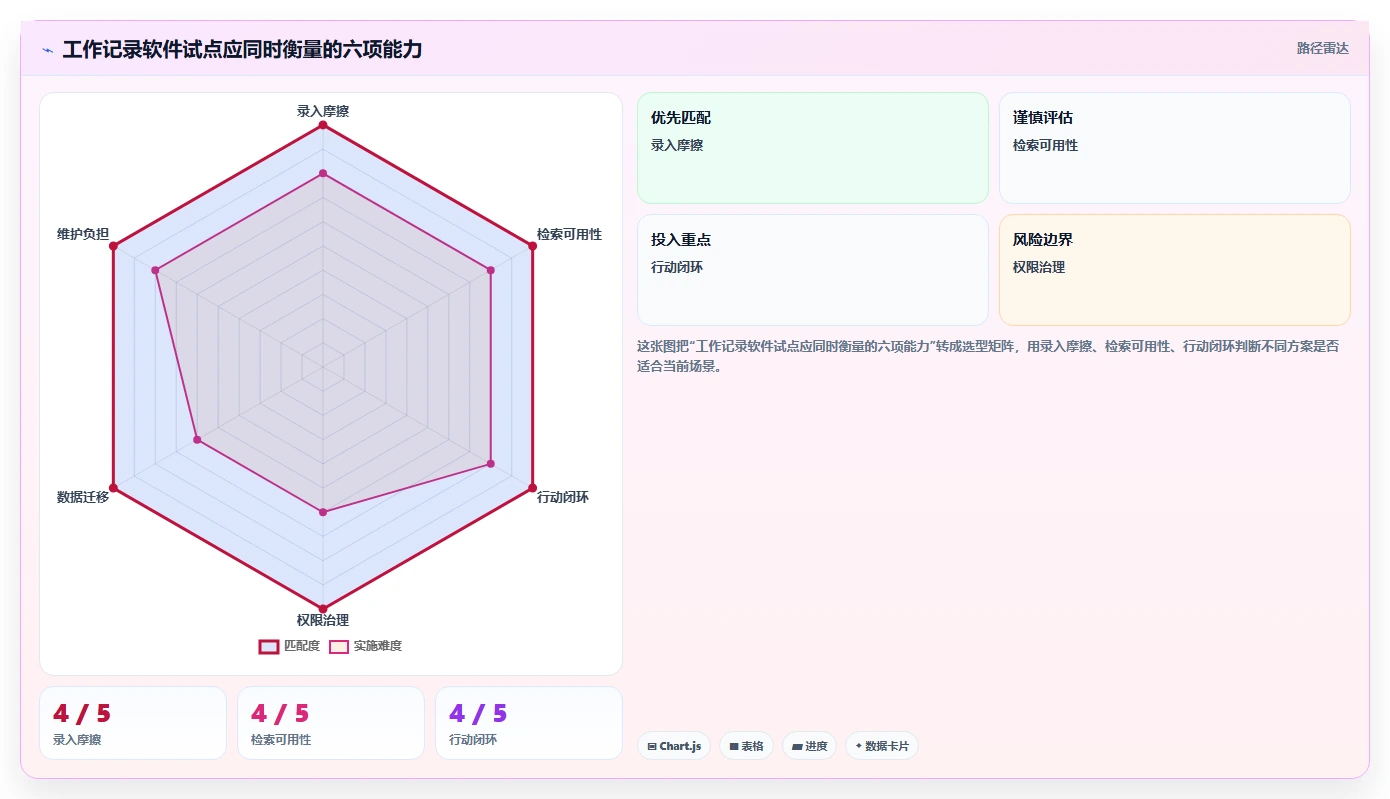
Task: Click the 行动闭环 radar axis label
Action: [x=563, y=497]
